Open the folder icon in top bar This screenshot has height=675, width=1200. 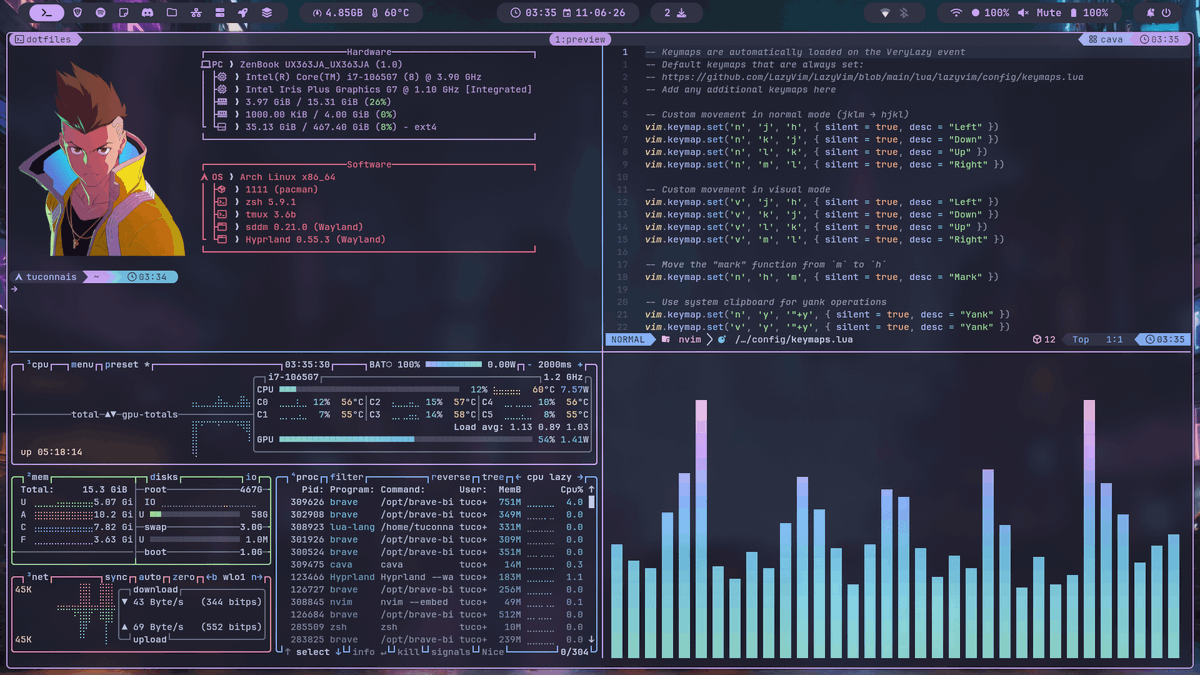coord(172,13)
